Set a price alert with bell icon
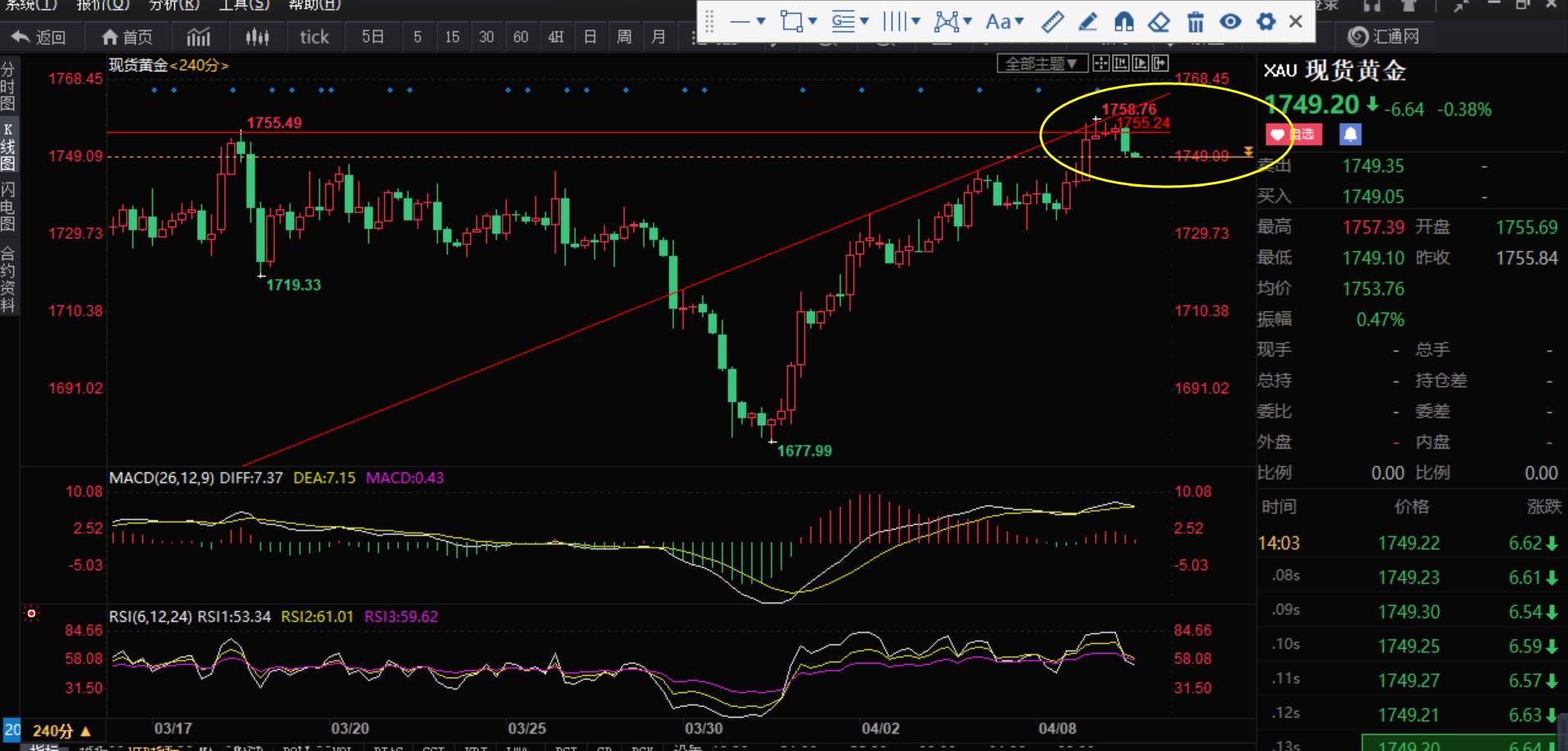Screen dimensions: 1568x751 coord(1350,134)
